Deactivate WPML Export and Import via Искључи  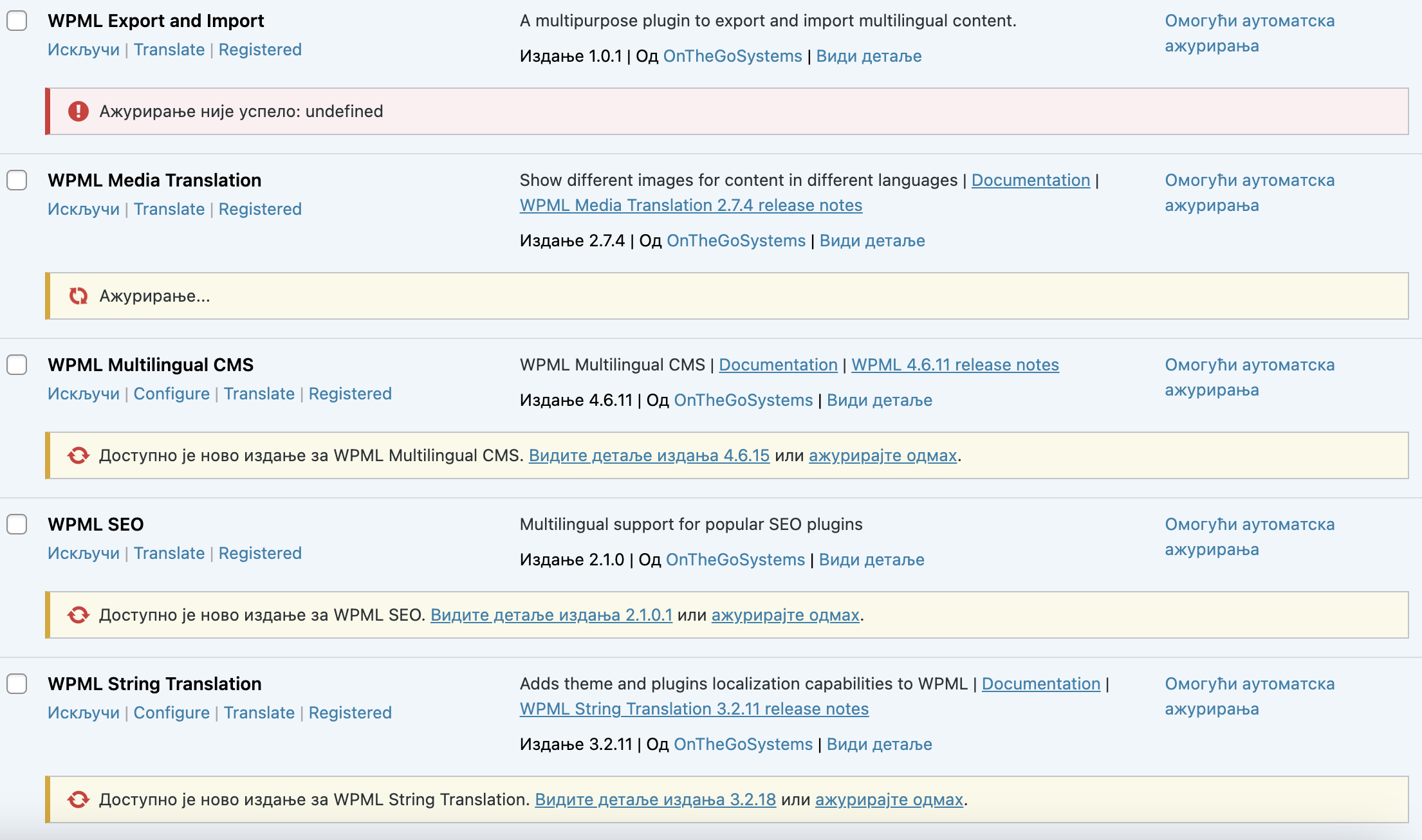coord(84,50)
